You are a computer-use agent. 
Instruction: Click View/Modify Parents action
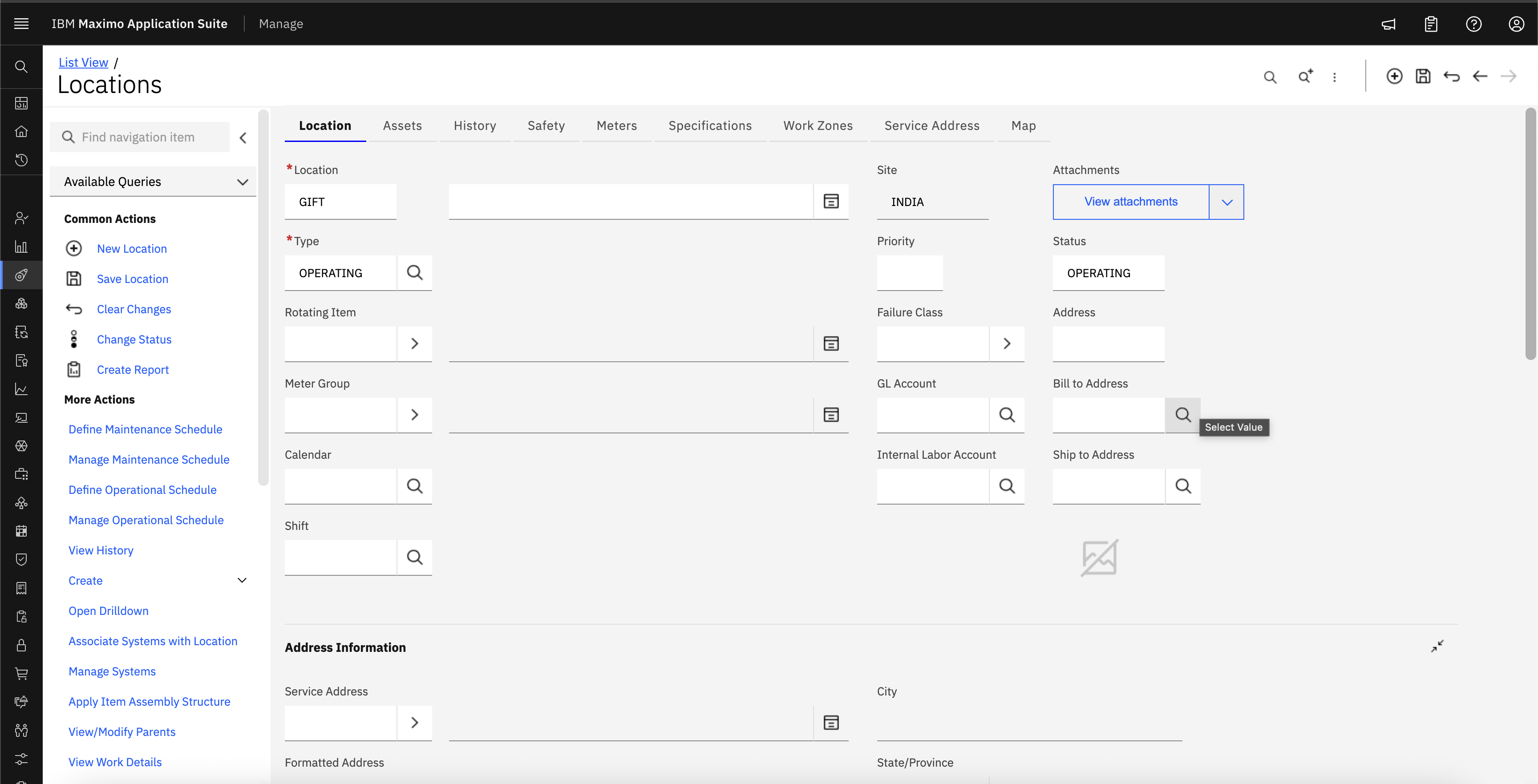(x=122, y=731)
